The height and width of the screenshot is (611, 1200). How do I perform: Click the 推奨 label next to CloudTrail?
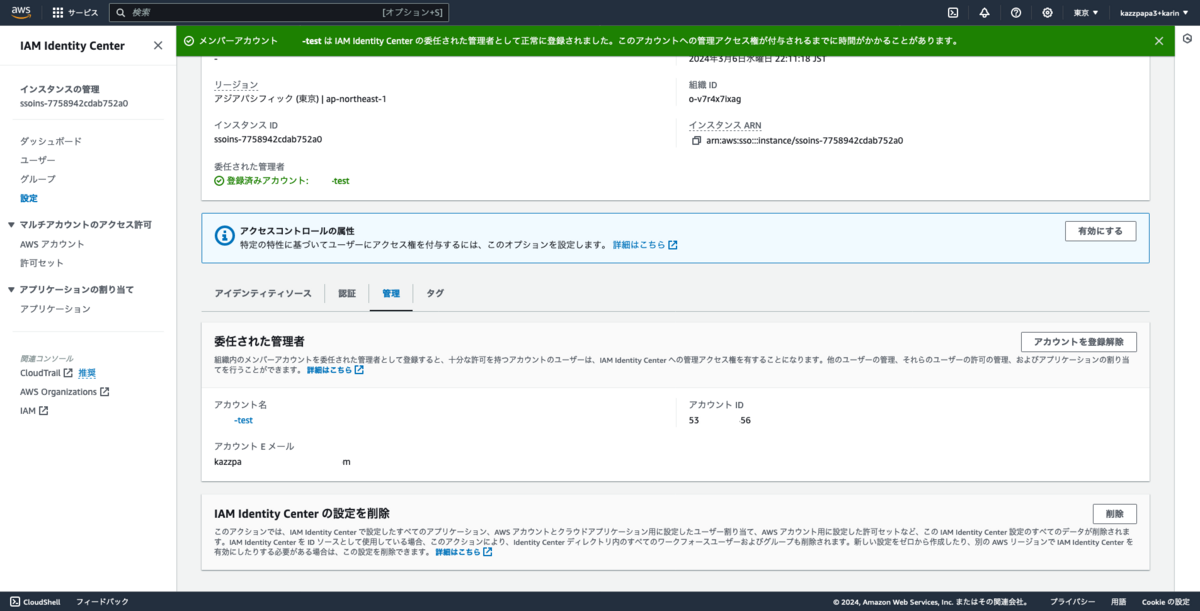point(87,373)
